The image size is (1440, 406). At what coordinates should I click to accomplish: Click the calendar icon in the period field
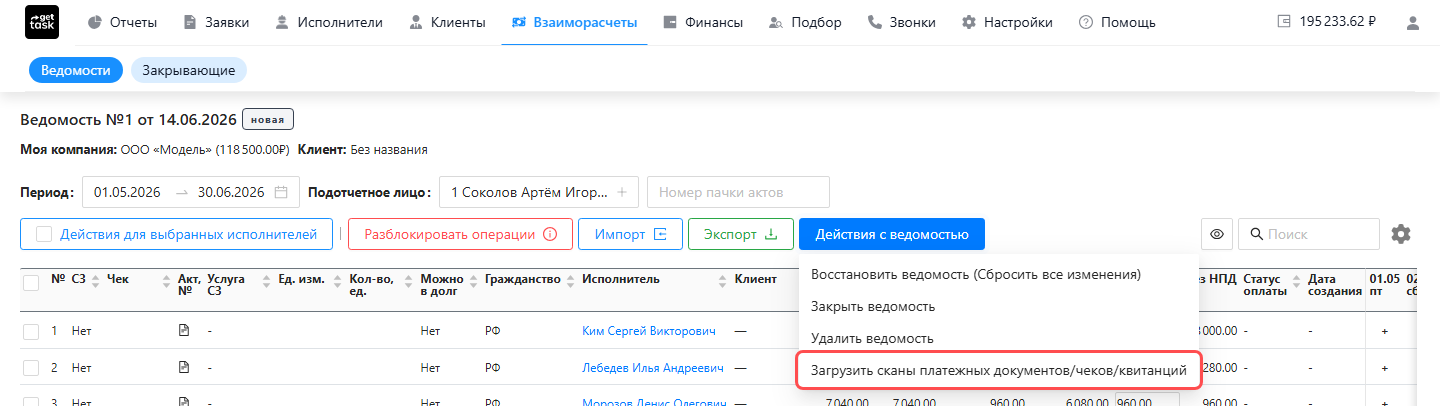click(281, 192)
